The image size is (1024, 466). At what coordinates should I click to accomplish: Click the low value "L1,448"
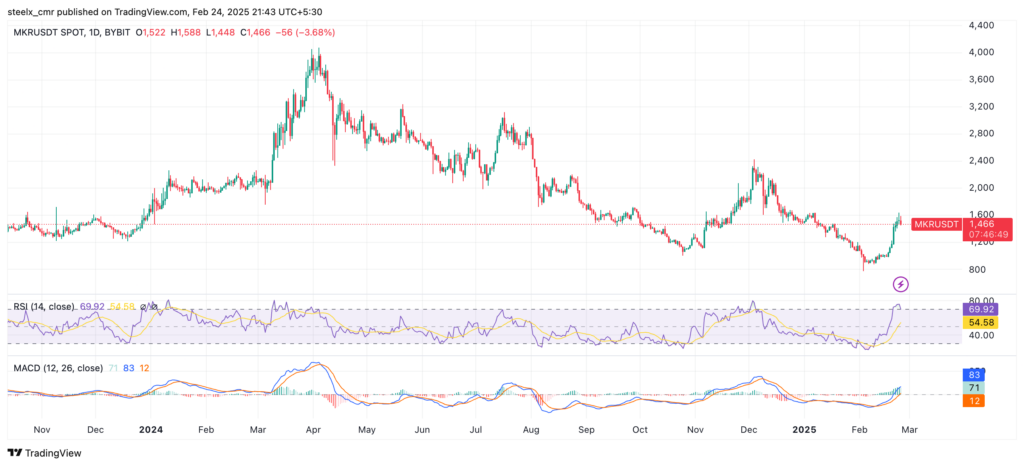(x=219, y=32)
